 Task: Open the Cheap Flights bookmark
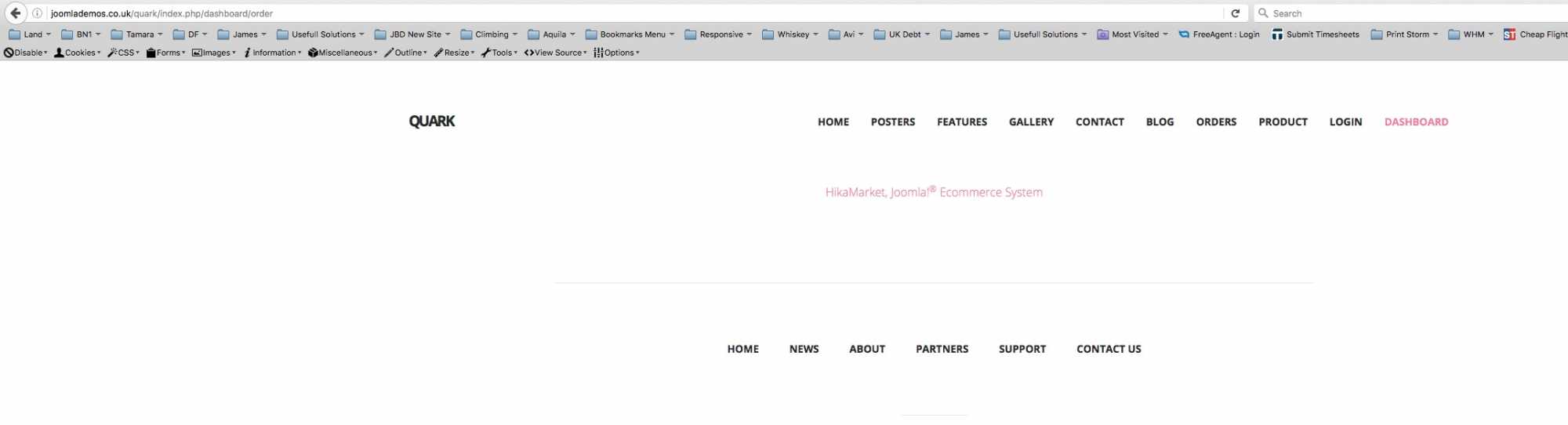[x=1535, y=35]
